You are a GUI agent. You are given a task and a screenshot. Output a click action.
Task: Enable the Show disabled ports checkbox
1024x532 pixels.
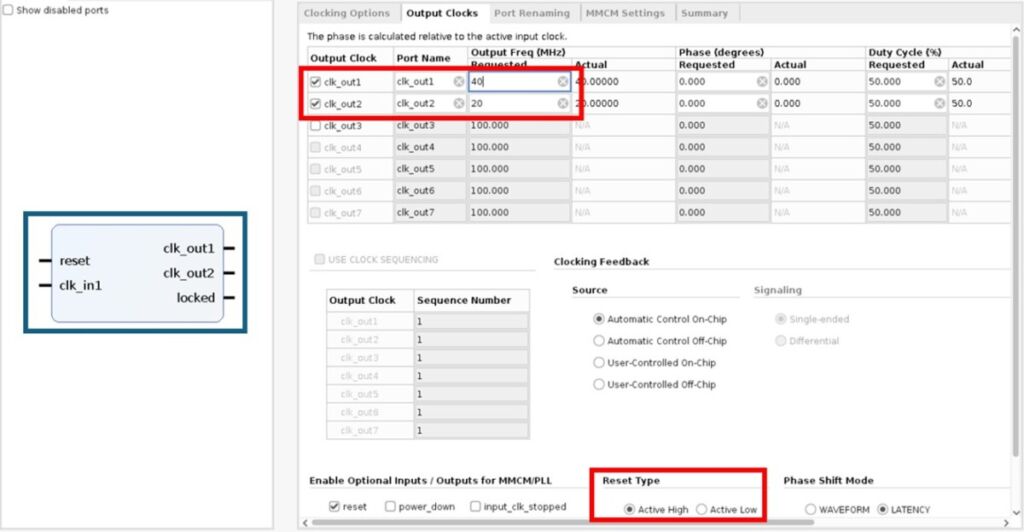tap(8, 10)
